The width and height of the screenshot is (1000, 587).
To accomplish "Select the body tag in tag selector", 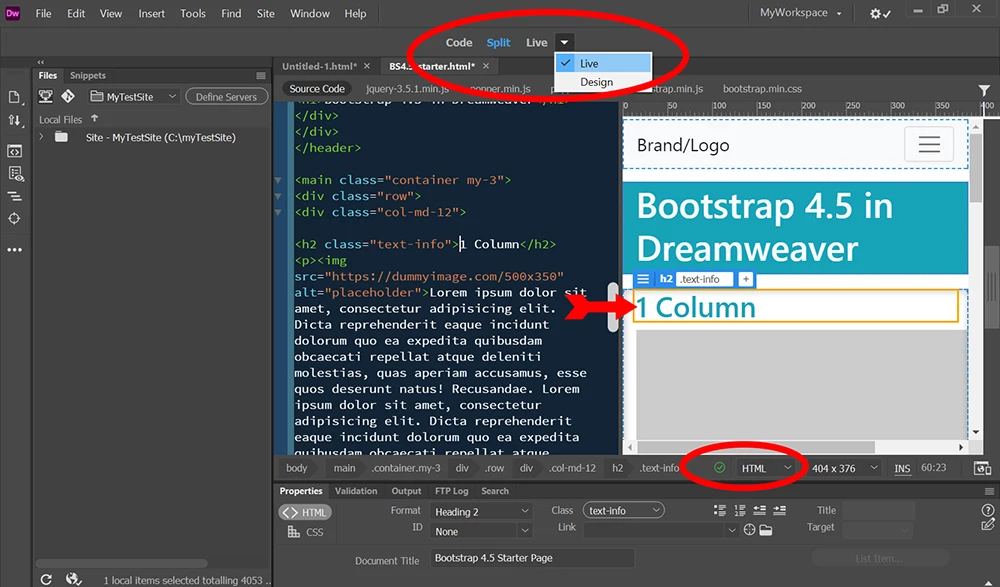I will tap(297, 468).
